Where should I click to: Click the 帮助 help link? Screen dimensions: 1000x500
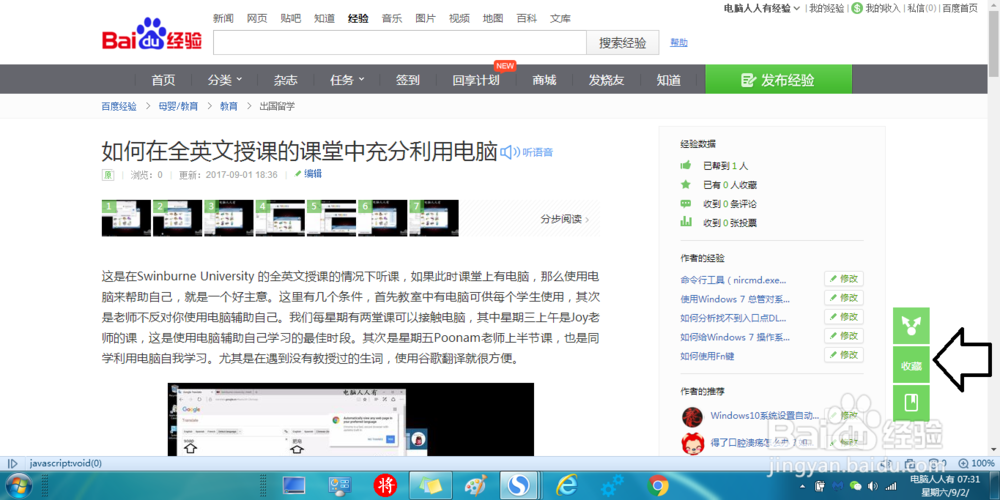(x=679, y=43)
